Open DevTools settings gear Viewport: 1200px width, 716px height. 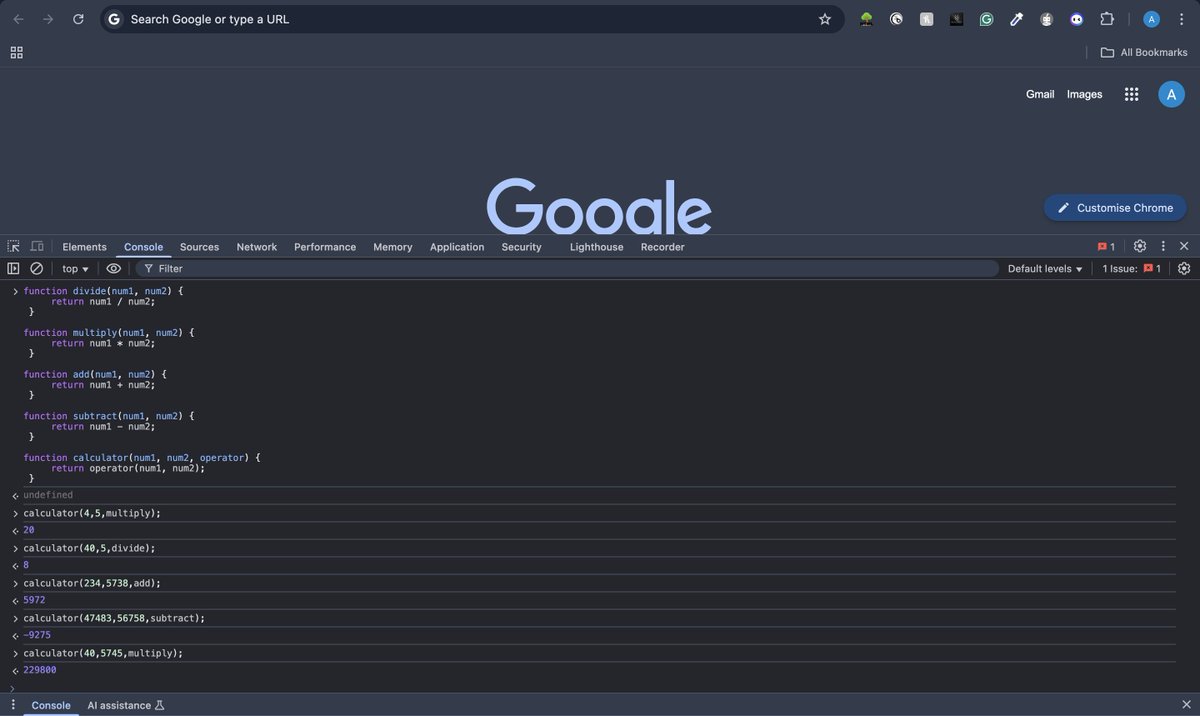click(x=1140, y=246)
